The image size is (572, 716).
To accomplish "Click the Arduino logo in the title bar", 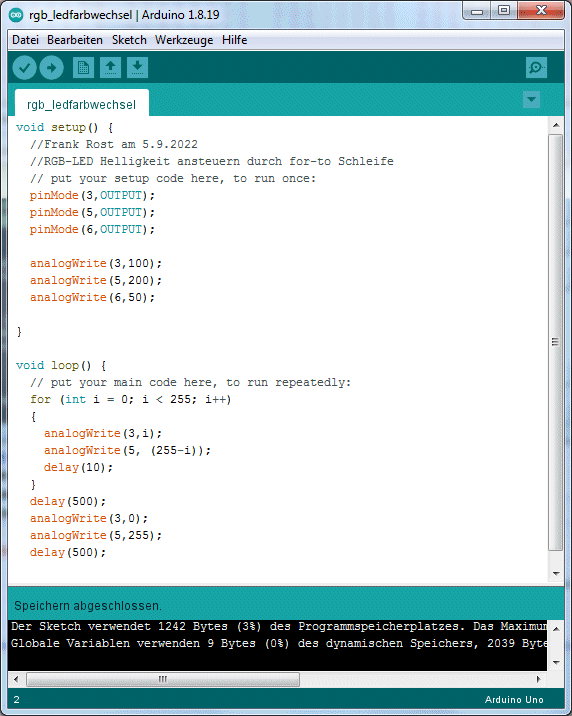I will (x=16, y=15).
